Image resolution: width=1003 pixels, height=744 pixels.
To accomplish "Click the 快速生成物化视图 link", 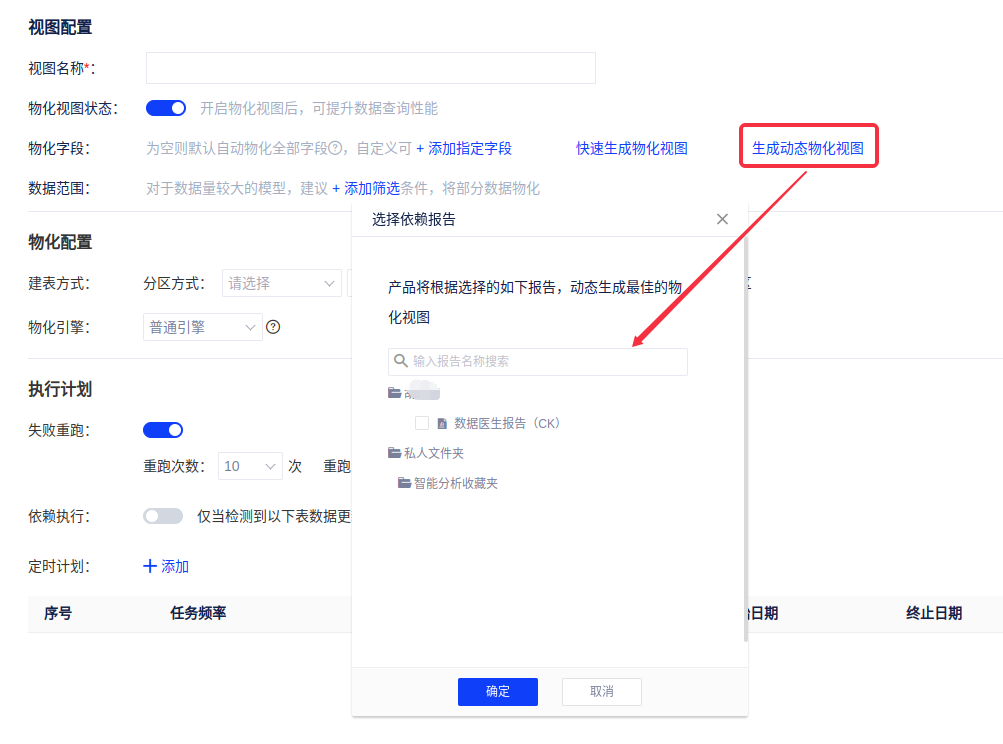I will point(632,148).
